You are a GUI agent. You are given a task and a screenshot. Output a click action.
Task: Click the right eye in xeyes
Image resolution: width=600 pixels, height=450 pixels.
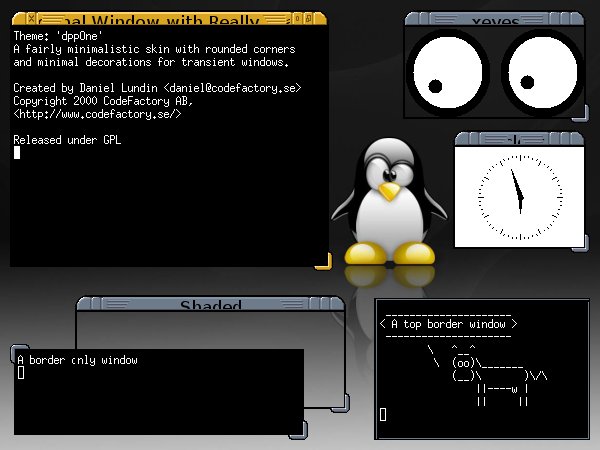(x=543, y=72)
